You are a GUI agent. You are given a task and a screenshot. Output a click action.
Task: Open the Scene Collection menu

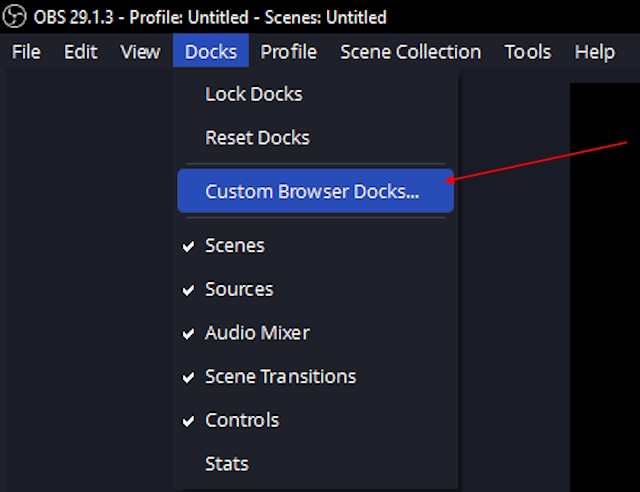(x=410, y=52)
